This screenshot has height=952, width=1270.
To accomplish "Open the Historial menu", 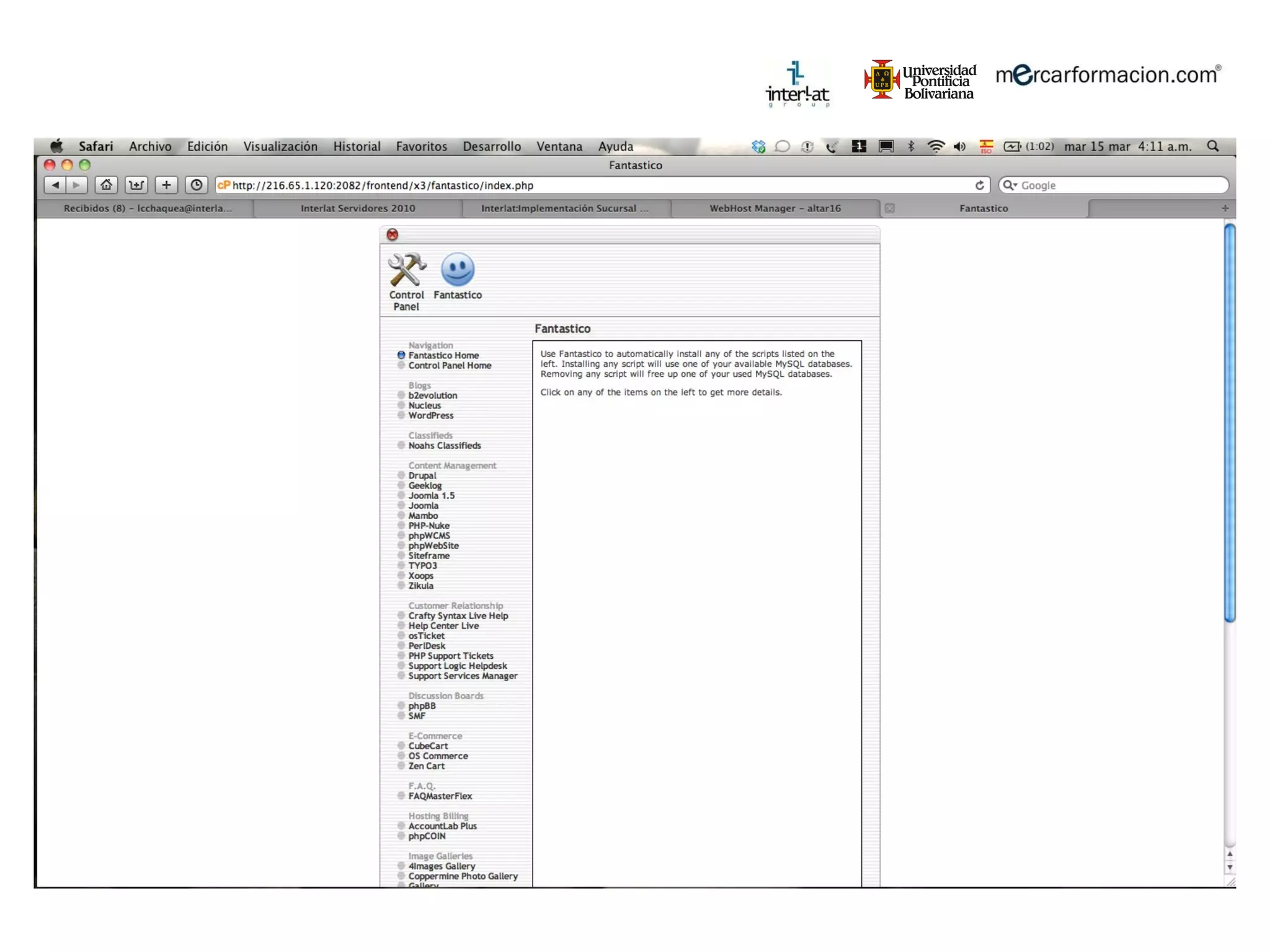I will tap(357, 146).
